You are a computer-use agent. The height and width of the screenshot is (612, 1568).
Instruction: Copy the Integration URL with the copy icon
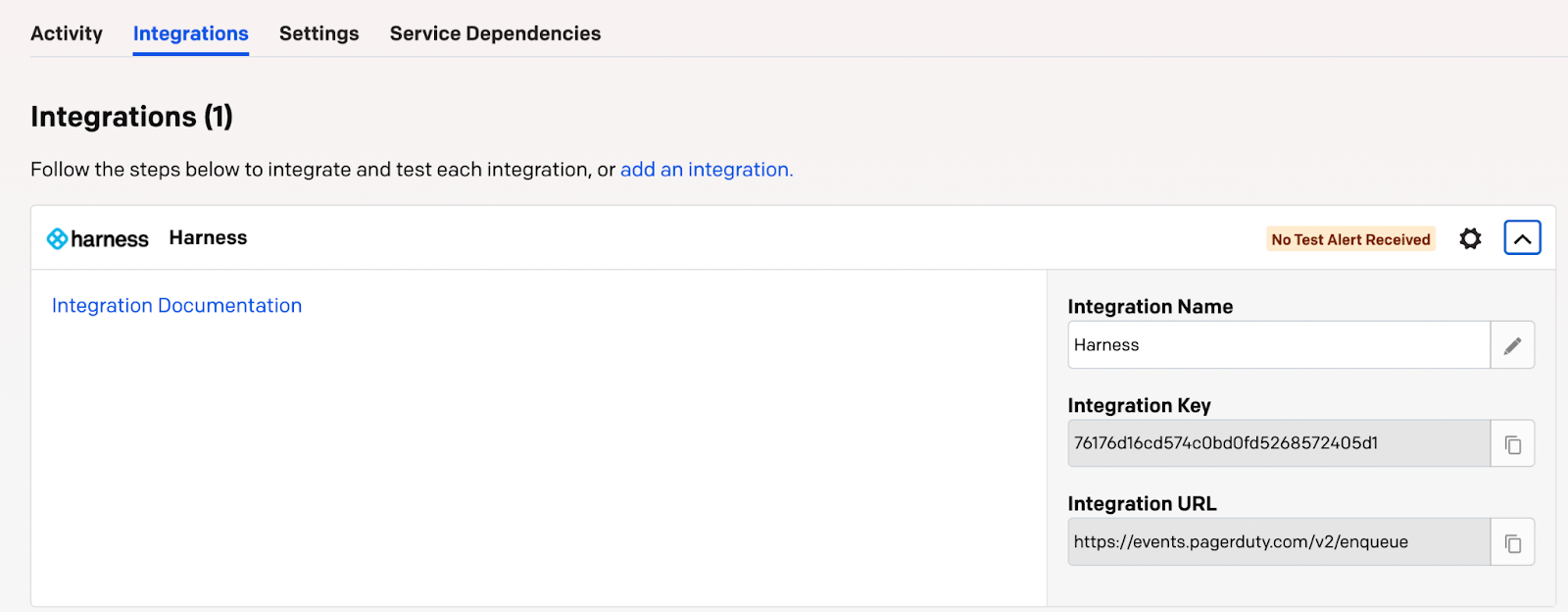pos(1512,541)
